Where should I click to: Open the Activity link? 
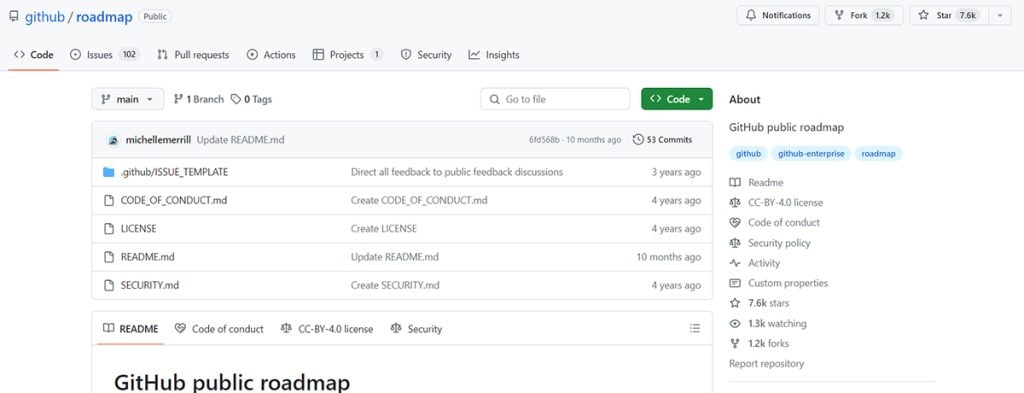point(755,263)
